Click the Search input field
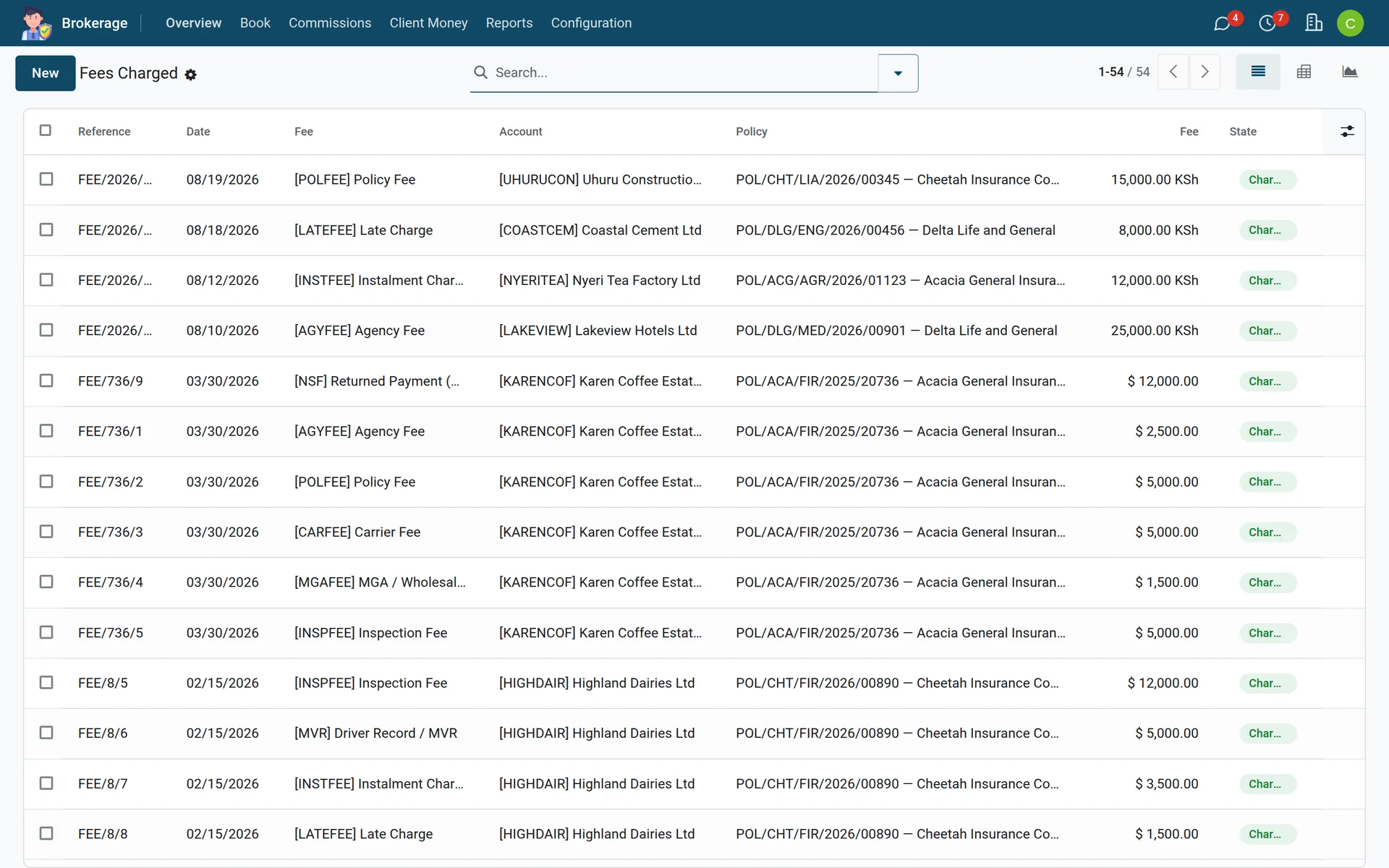This screenshot has height=868, width=1389. point(684,72)
